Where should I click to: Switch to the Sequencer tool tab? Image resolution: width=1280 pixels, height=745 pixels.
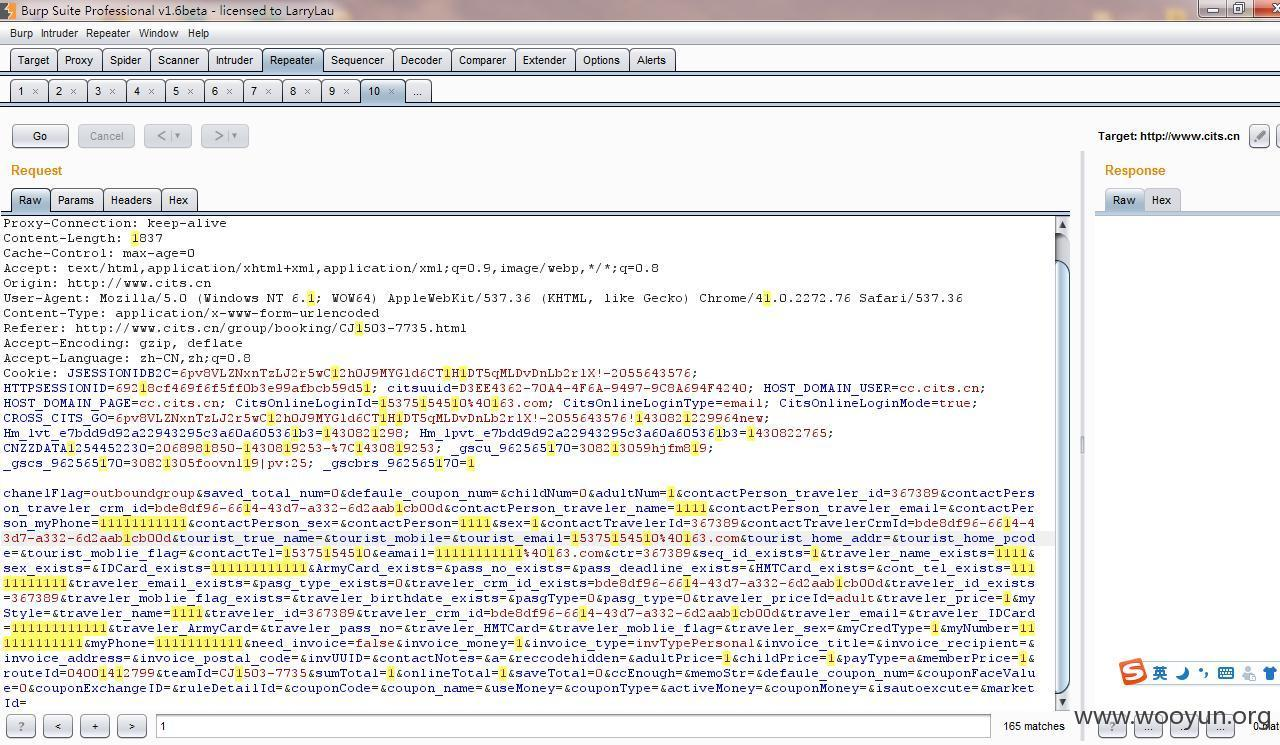pos(357,60)
